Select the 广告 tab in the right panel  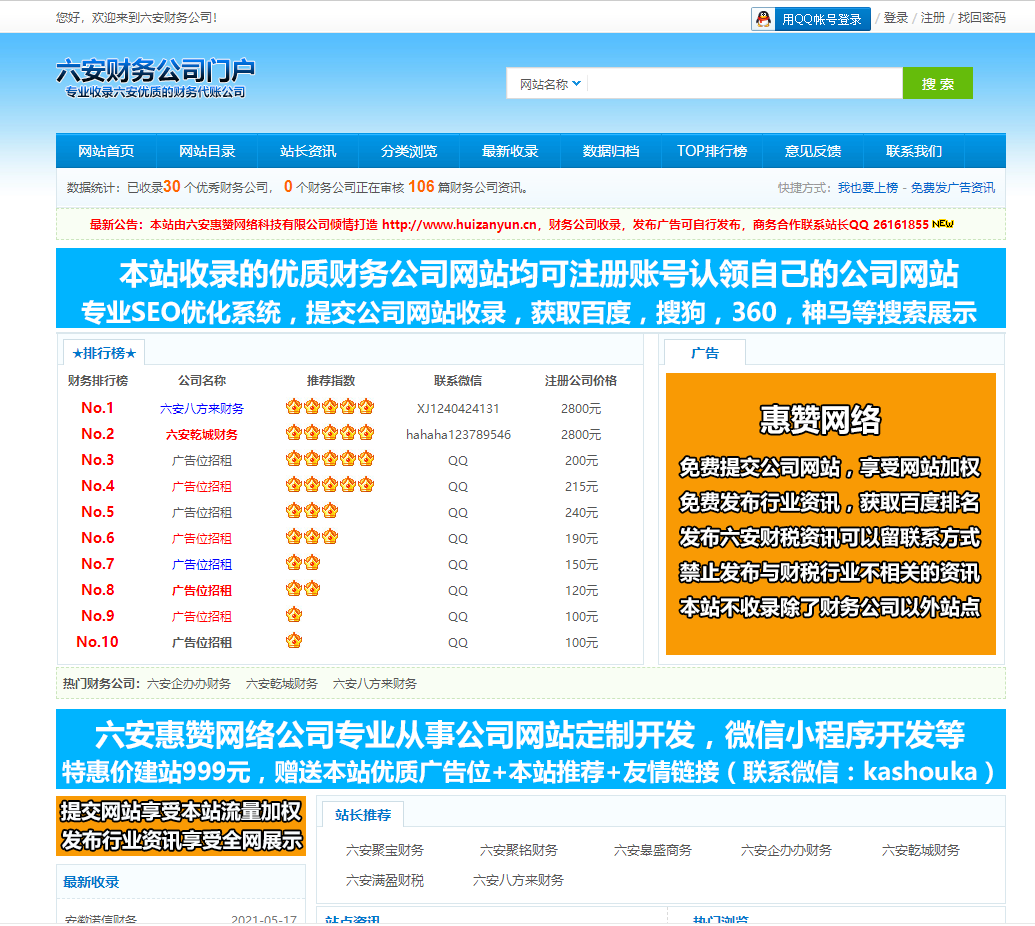coord(705,353)
